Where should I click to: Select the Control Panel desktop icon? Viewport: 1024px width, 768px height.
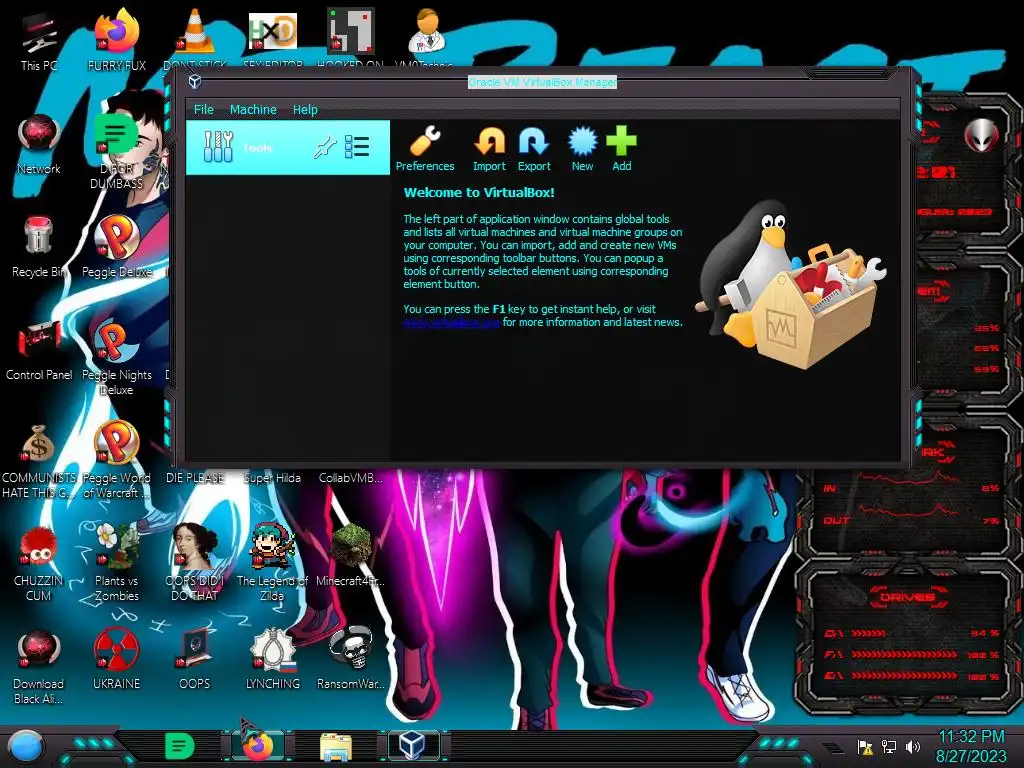[39, 340]
